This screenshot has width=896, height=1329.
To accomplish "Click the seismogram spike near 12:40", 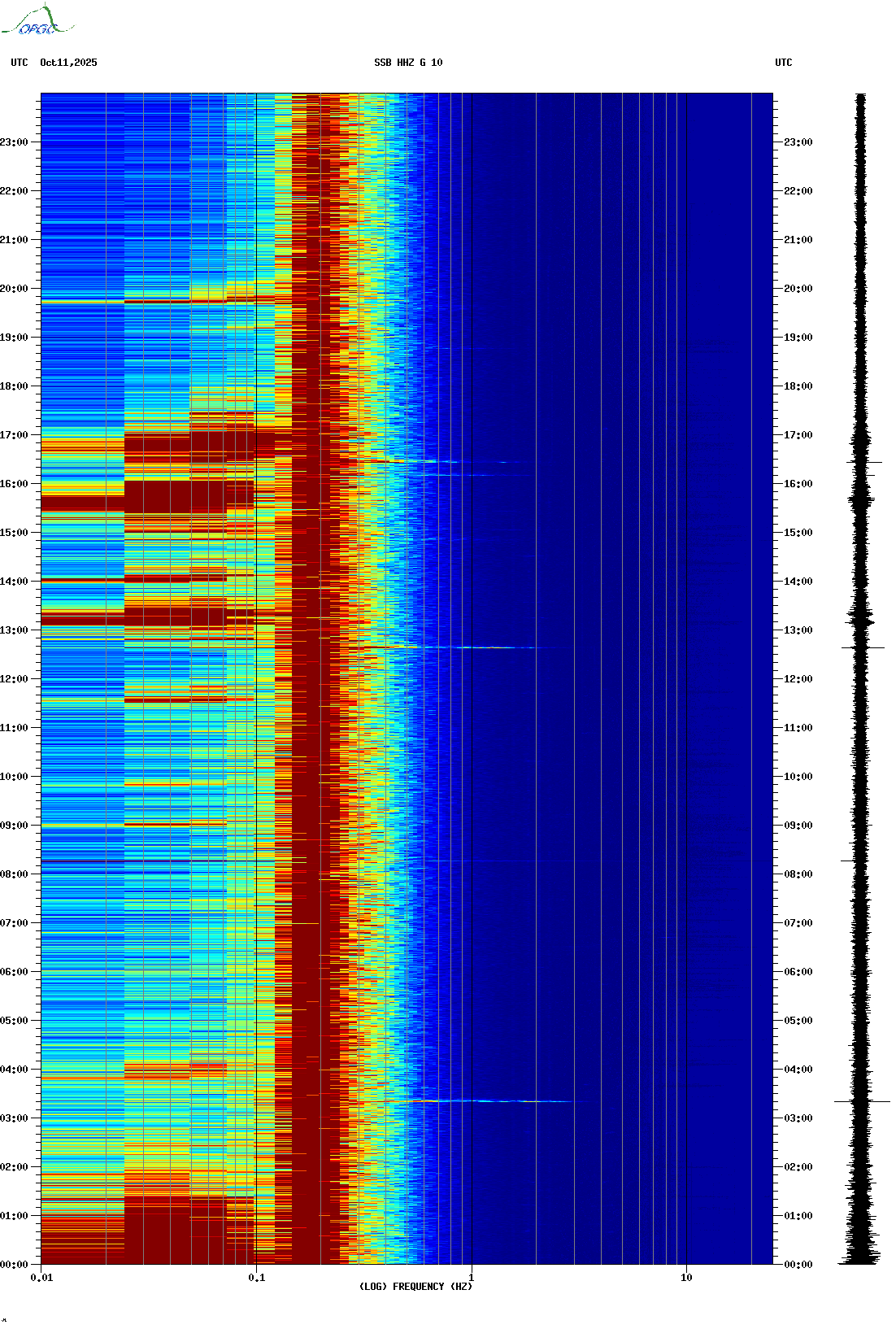I will (862, 647).
